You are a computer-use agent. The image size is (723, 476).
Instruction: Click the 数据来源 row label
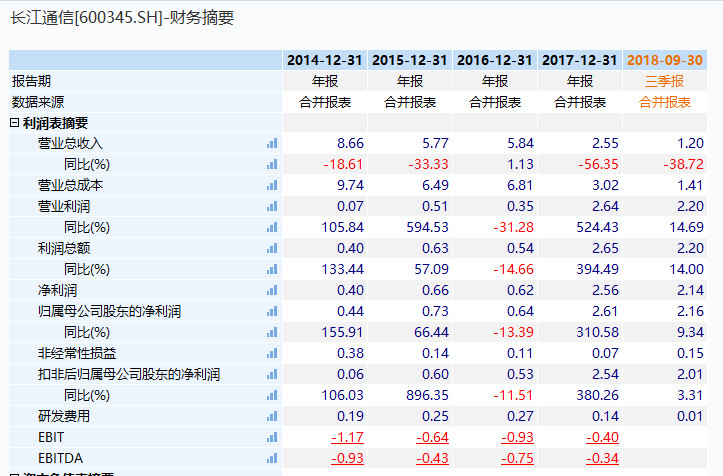[38, 102]
